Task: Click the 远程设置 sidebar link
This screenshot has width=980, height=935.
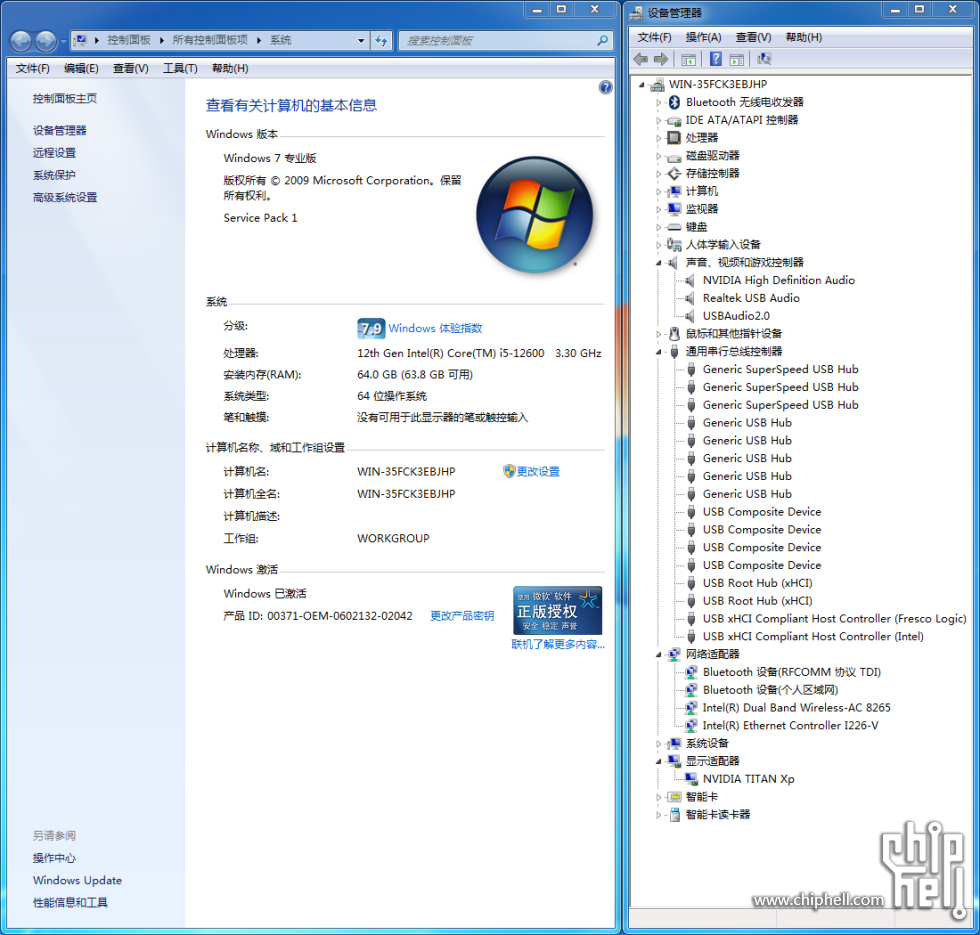Action: coord(54,153)
